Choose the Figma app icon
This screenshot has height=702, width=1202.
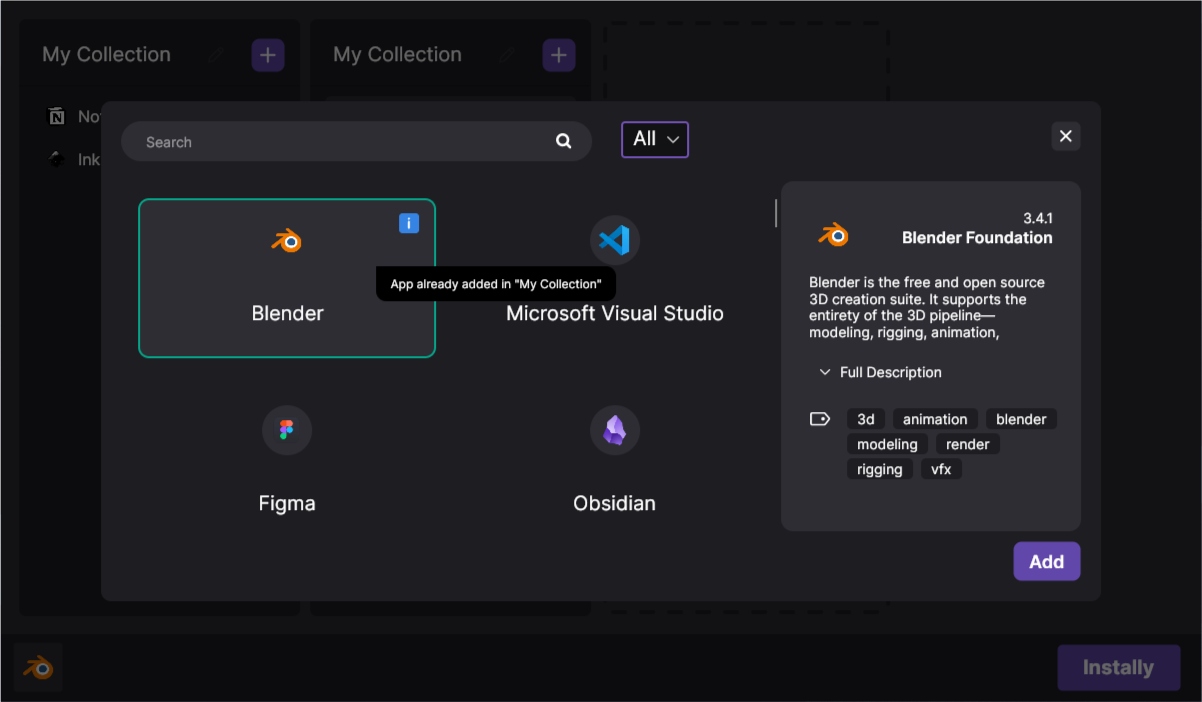(x=287, y=430)
